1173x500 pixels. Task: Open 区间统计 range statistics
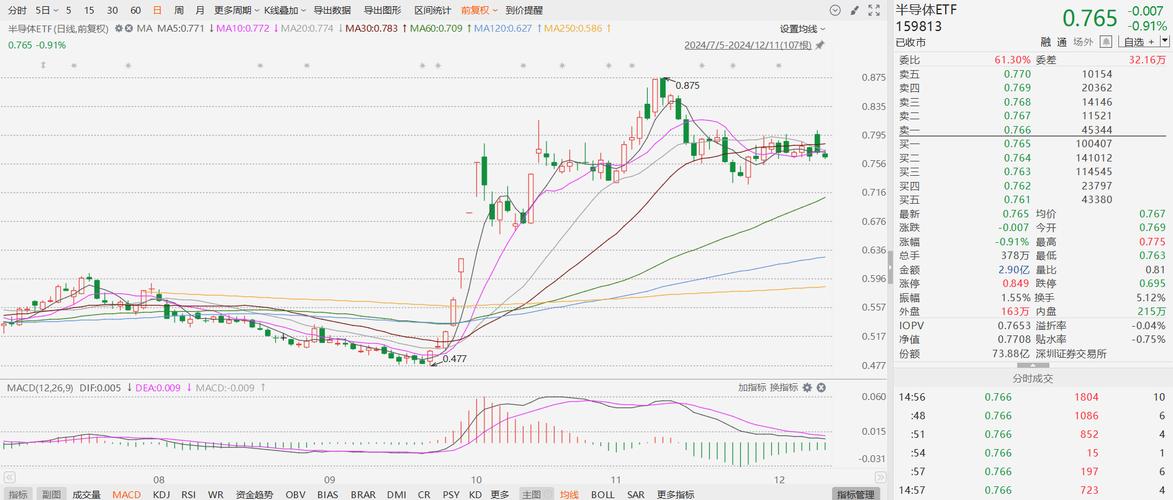(432, 10)
